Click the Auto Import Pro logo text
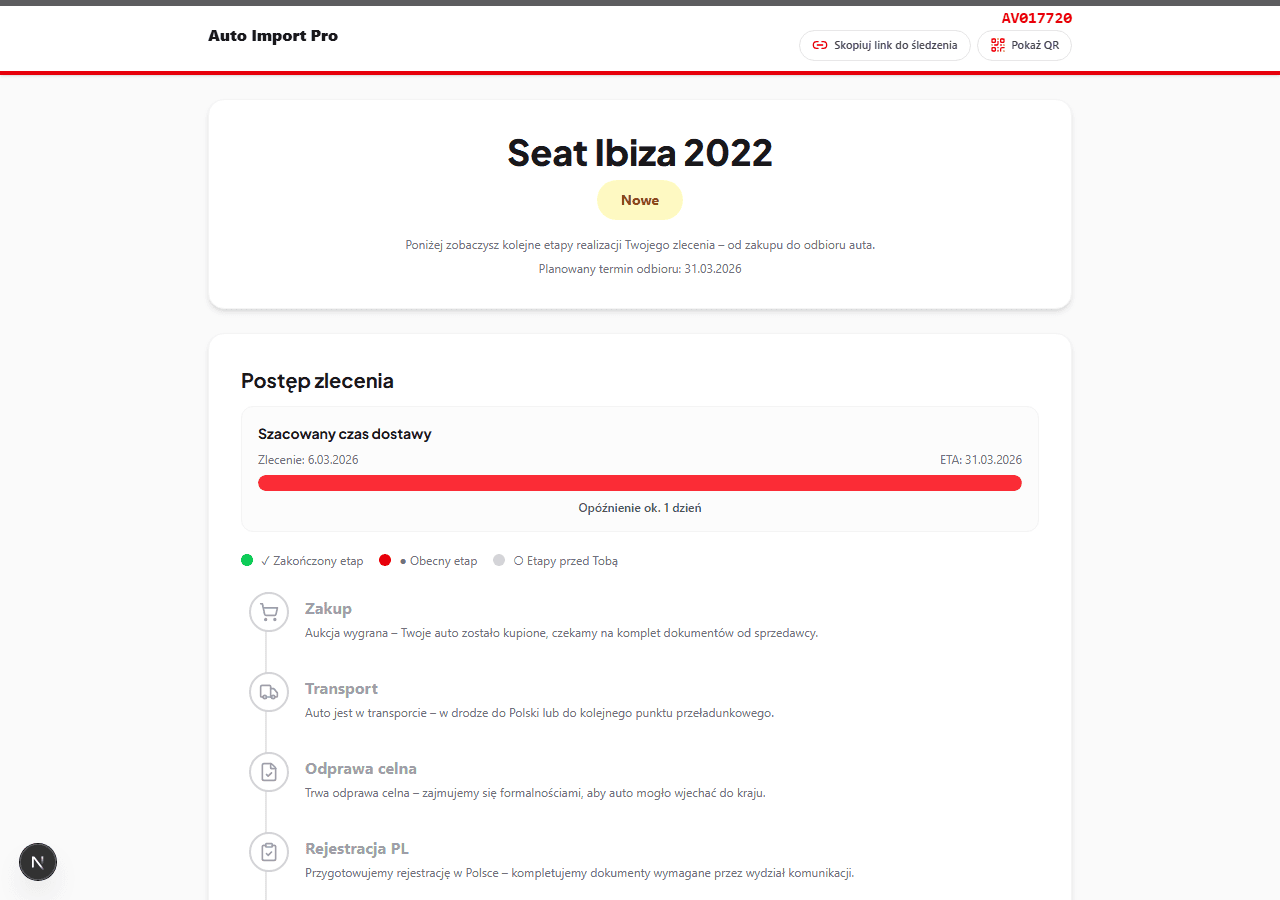This screenshot has width=1280, height=900. (273, 36)
